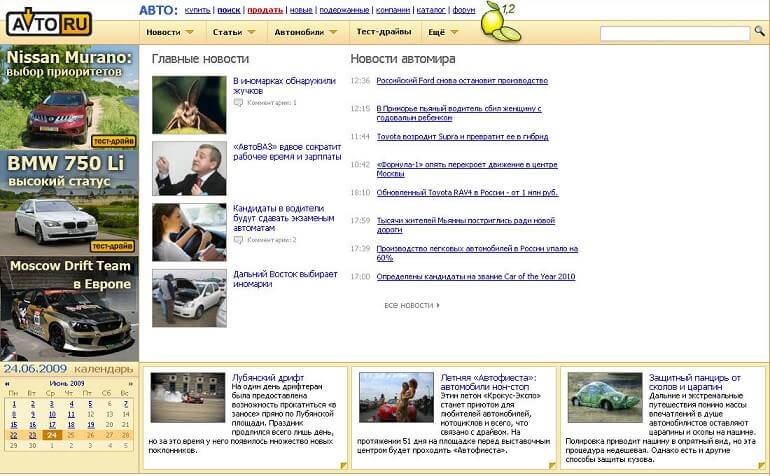This screenshot has width=770, height=476.
Task: Open купить link in top bar
Action: tap(197, 10)
